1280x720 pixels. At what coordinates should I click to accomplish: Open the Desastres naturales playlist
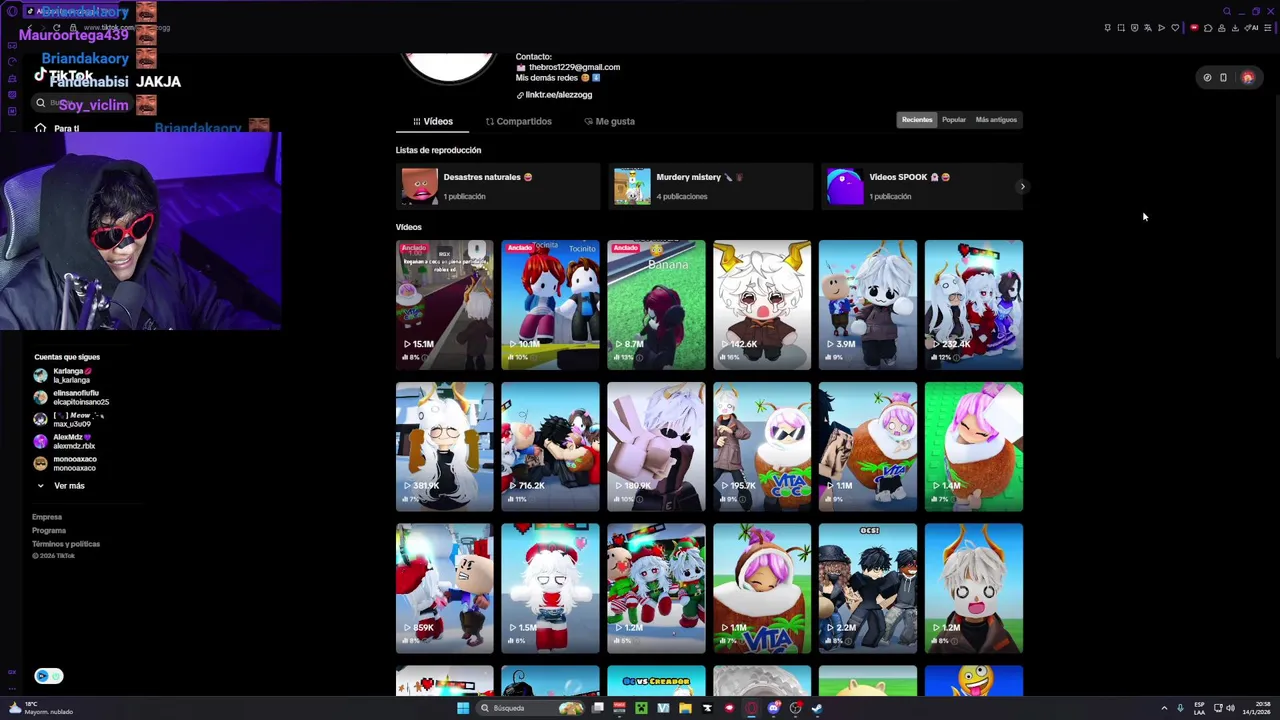(498, 186)
